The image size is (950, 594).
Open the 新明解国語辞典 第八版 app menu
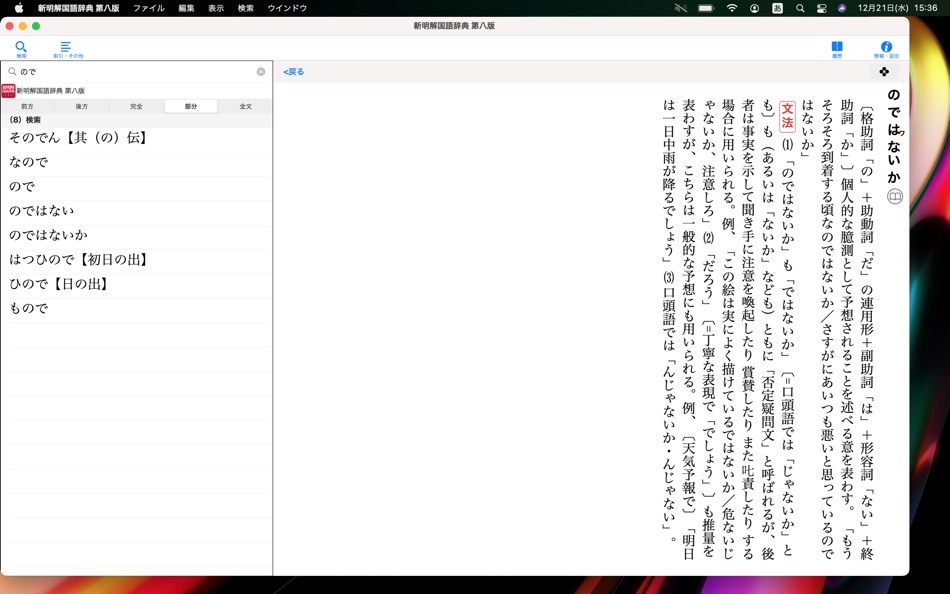point(78,8)
